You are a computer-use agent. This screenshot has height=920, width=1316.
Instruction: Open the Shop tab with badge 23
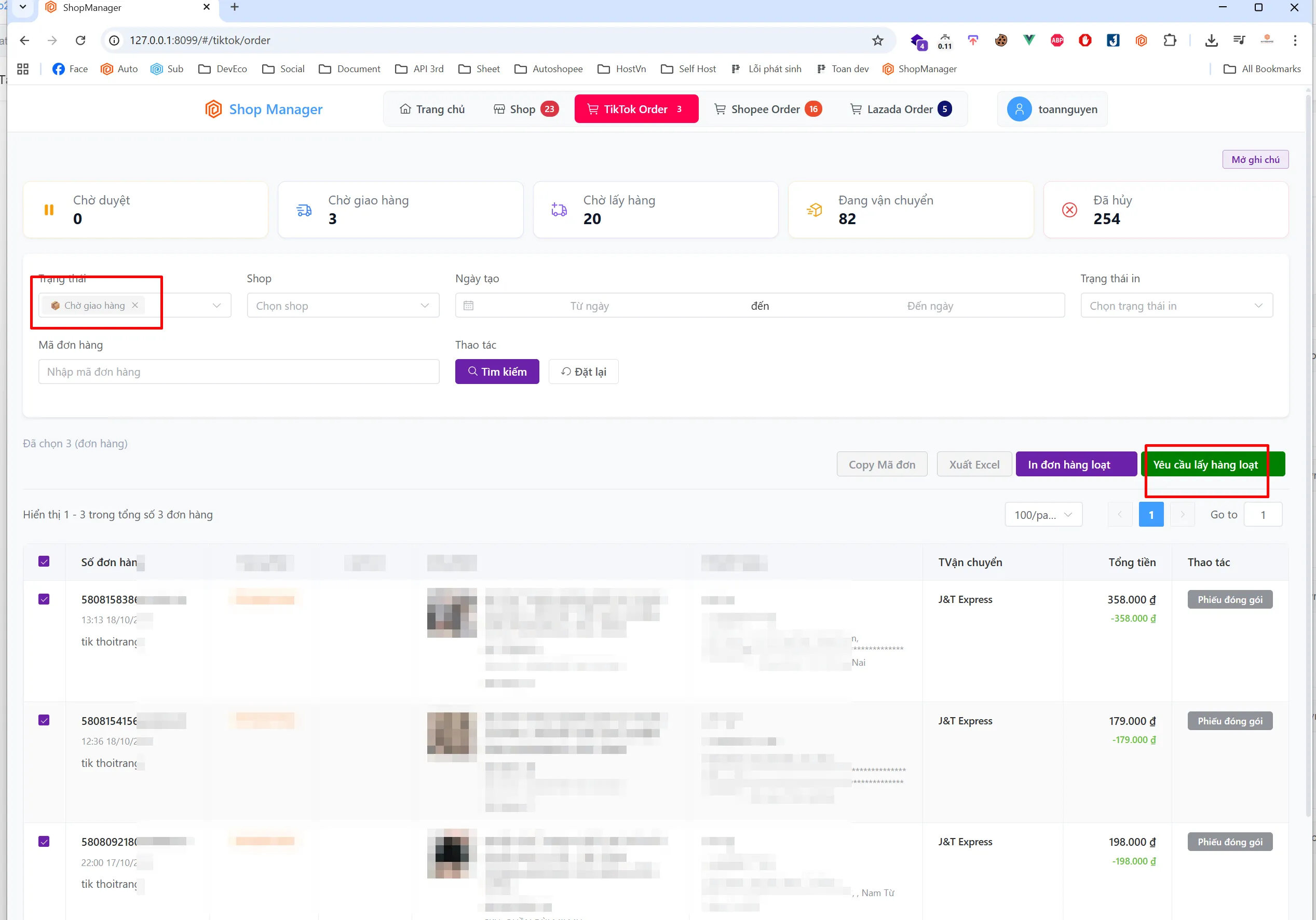(525, 109)
